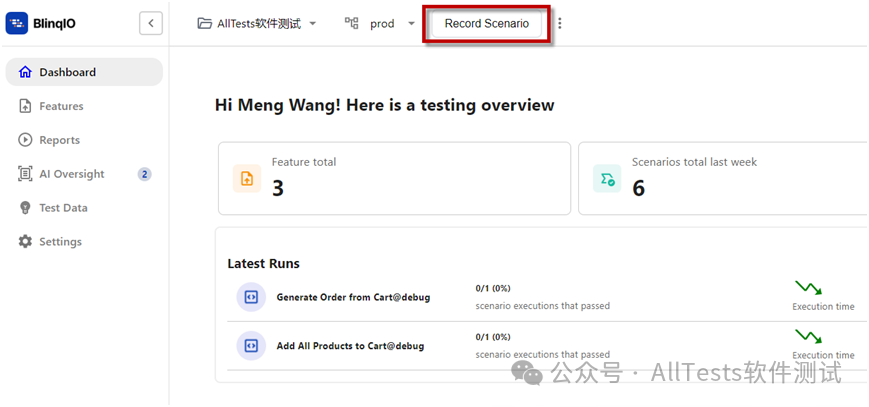Image resolution: width=869 pixels, height=407 pixels.
Task: Click the Reports play-circle icon
Action: pos(25,140)
